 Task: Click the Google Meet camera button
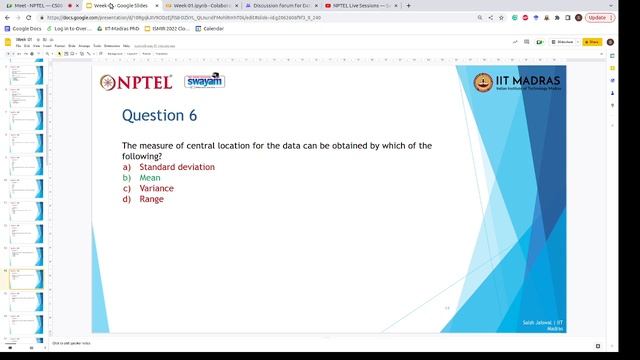(x=540, y=42)
